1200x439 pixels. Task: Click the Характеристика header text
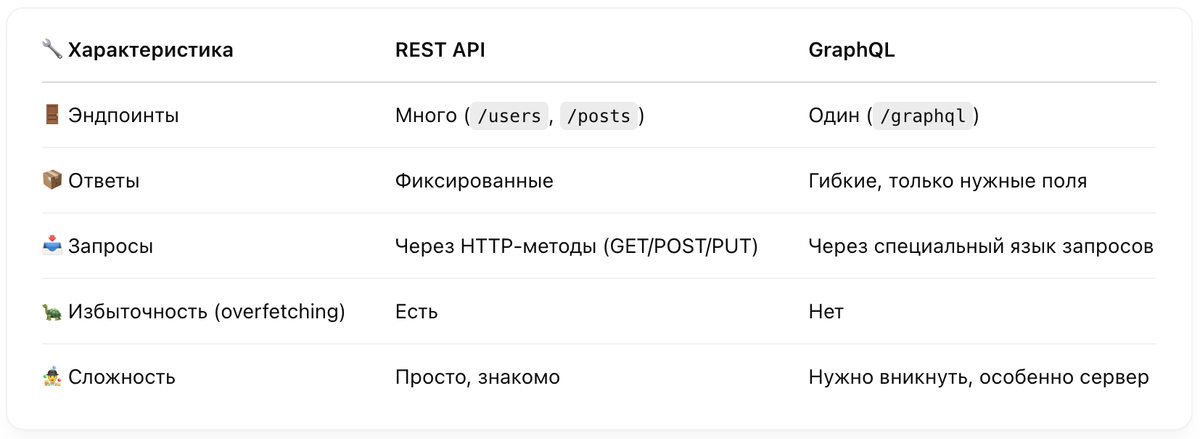(150, 50)
